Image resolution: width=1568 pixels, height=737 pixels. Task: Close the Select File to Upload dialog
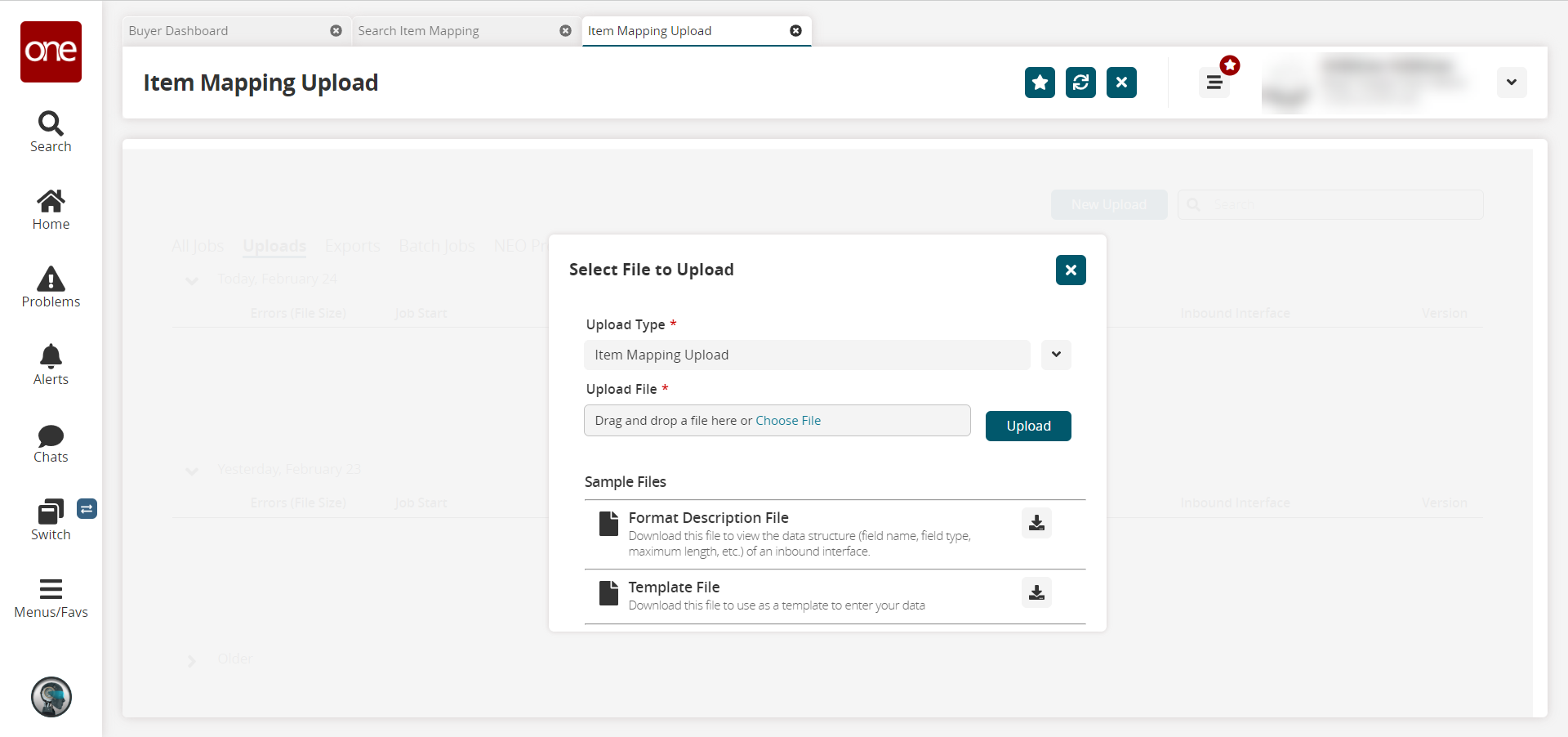[x=1071, y=270]
